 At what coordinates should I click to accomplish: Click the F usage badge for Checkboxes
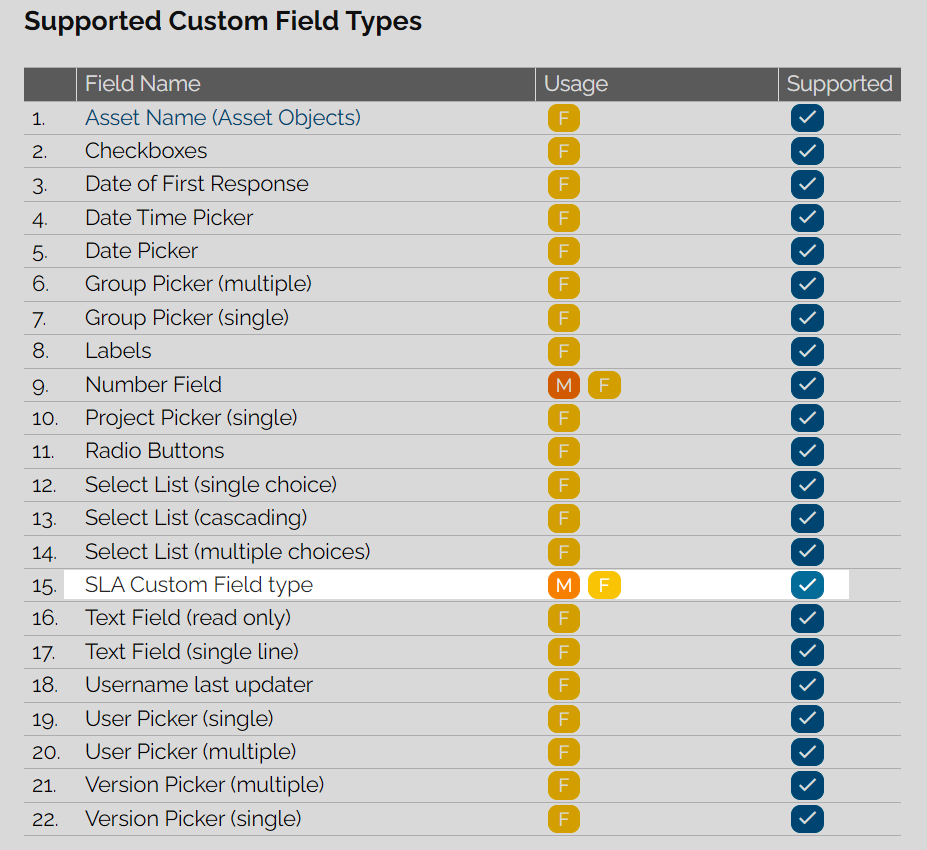[563, 151]
